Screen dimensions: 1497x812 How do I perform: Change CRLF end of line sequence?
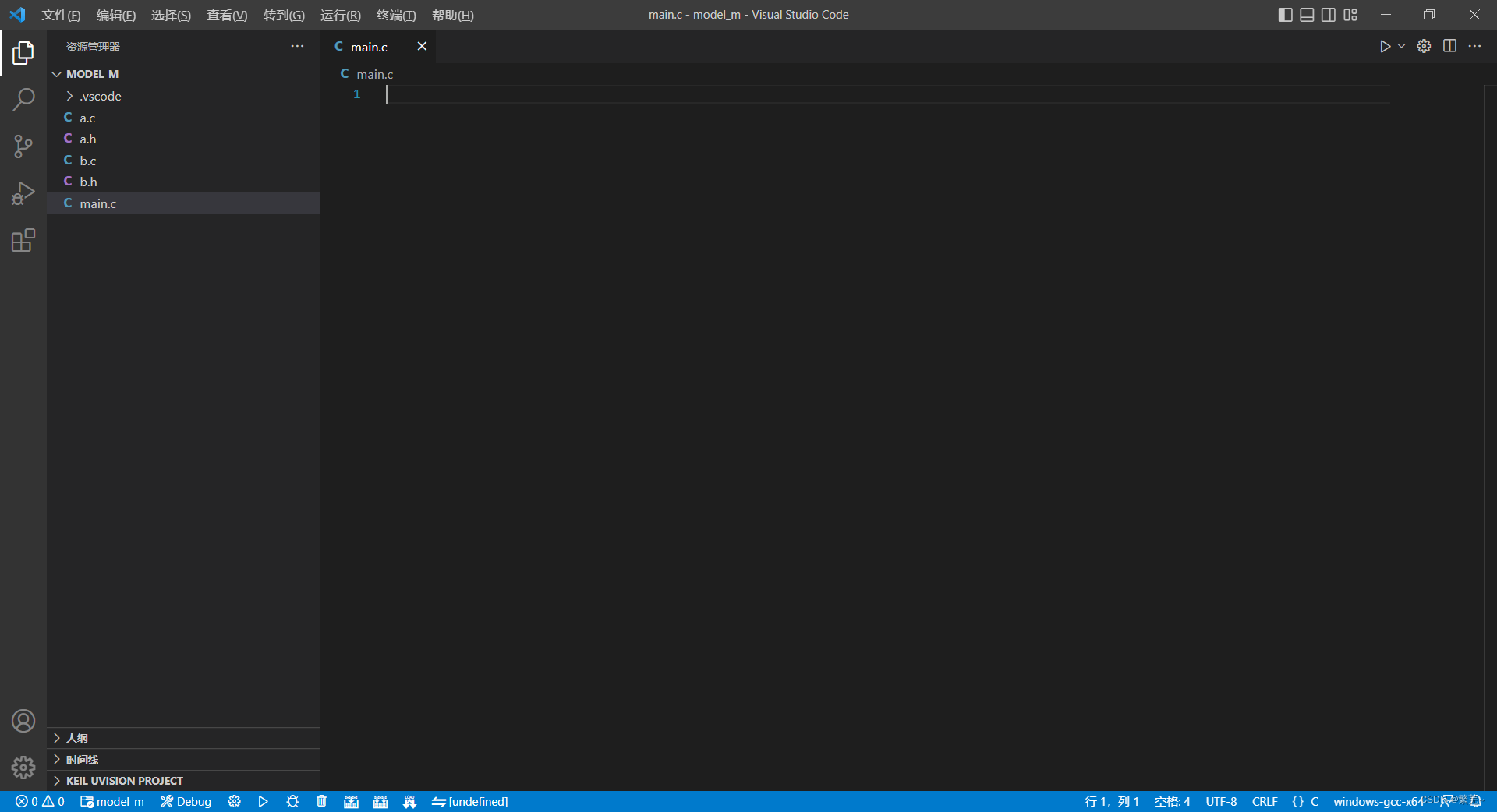point(1265,802)
